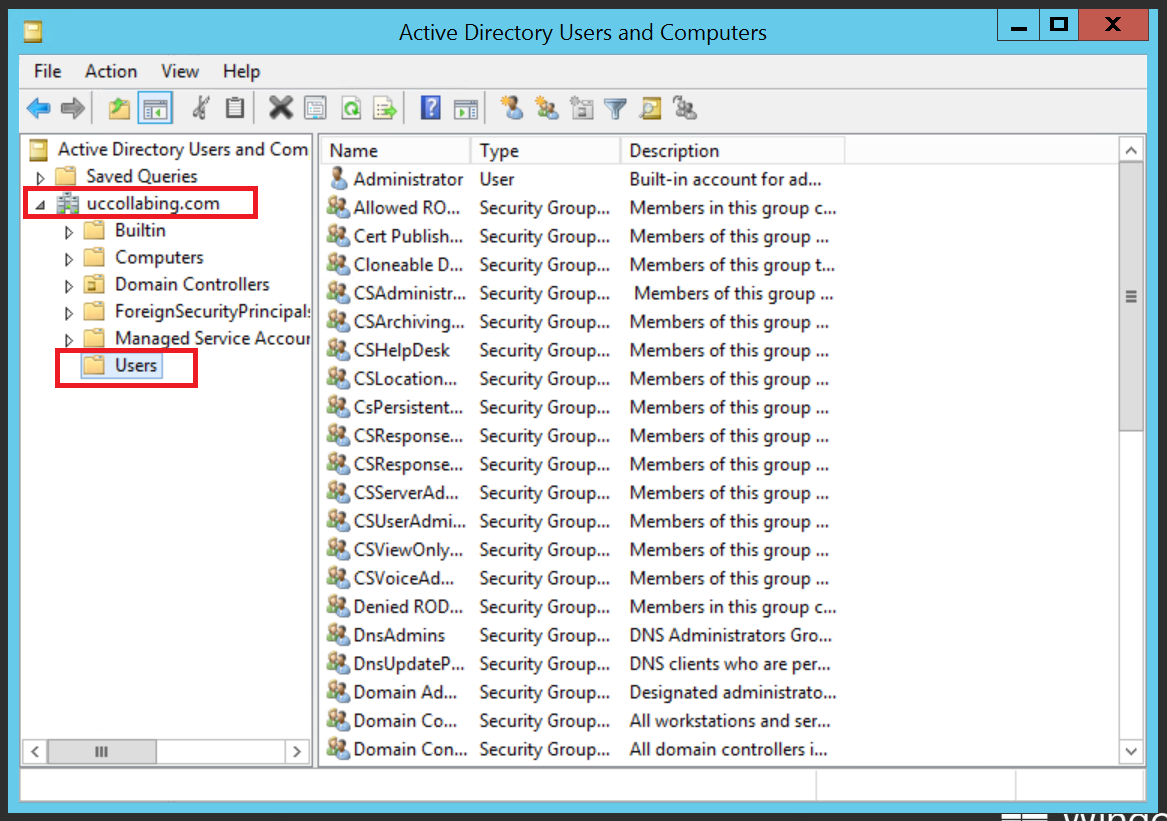
Task: Collapse the uccollabing.com domain node
Action: click(x=41, y=205)
